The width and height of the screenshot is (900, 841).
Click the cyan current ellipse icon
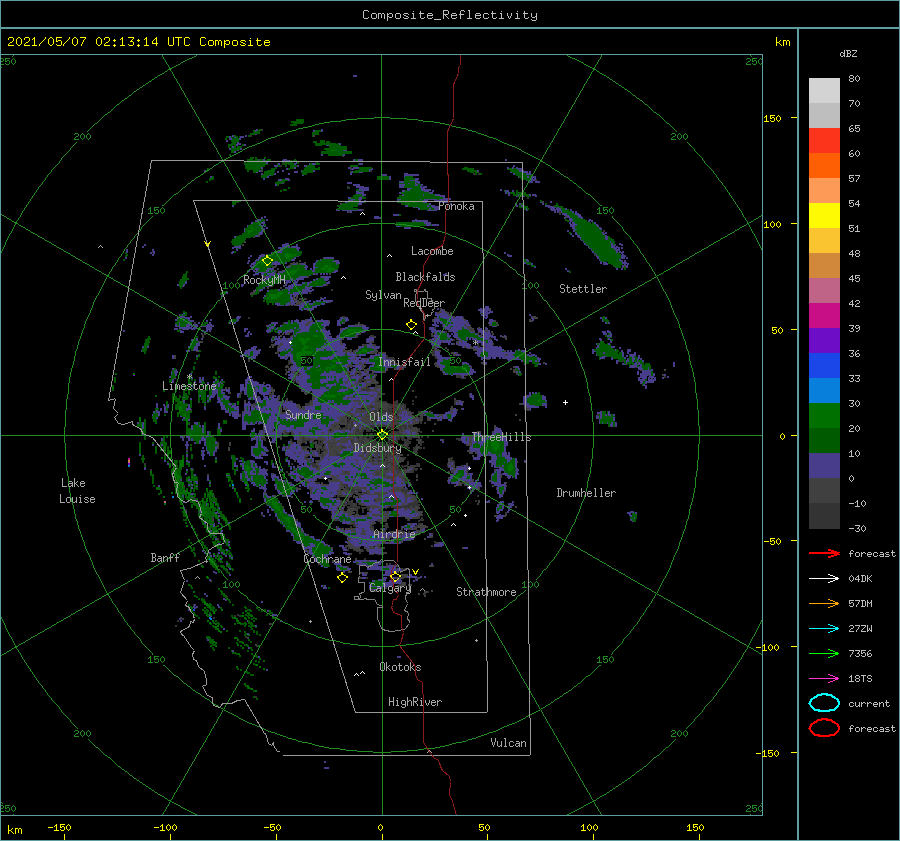coord(824,703)
